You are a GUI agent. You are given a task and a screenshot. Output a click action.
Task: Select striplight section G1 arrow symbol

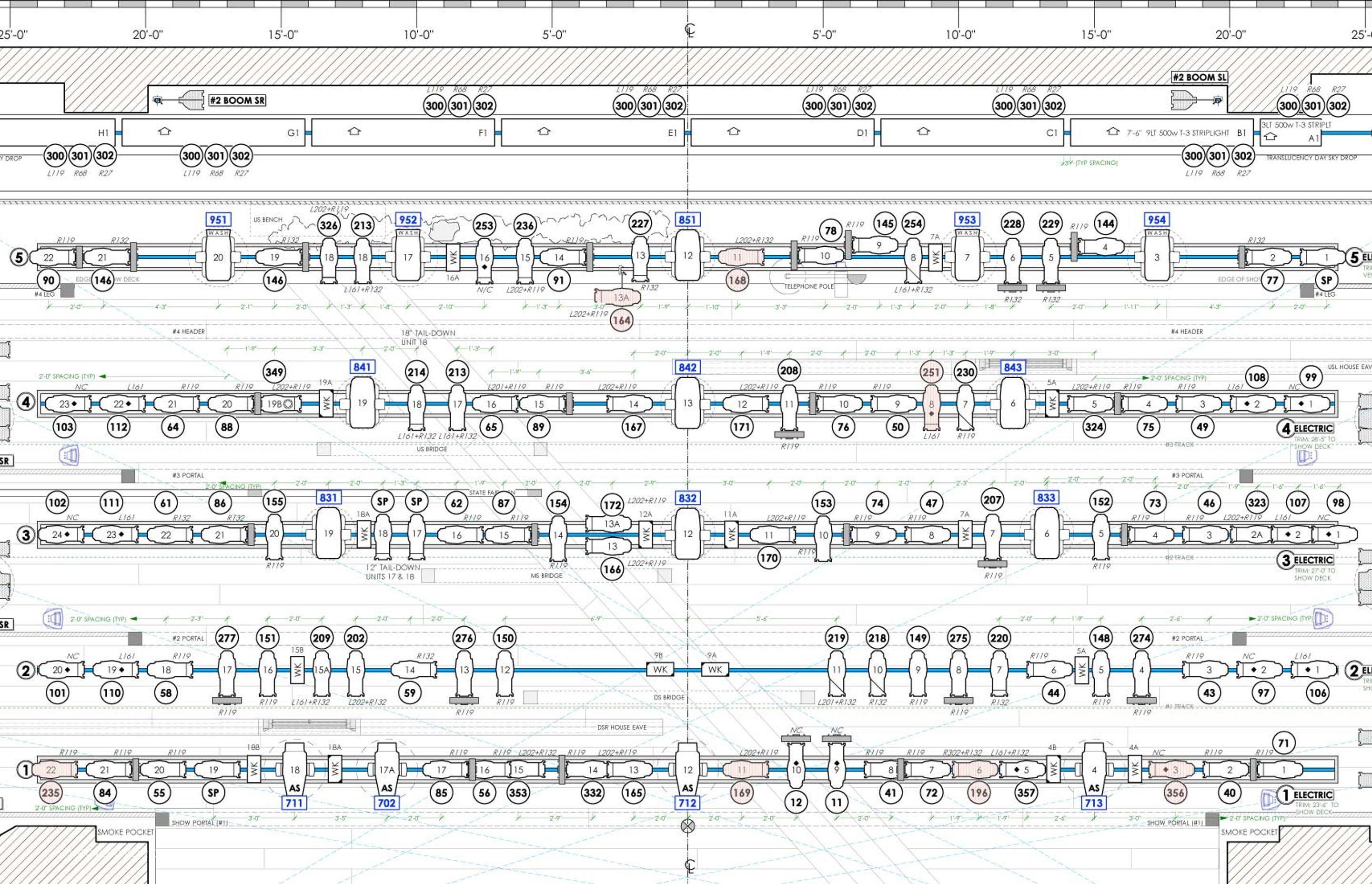pos(165,131)
